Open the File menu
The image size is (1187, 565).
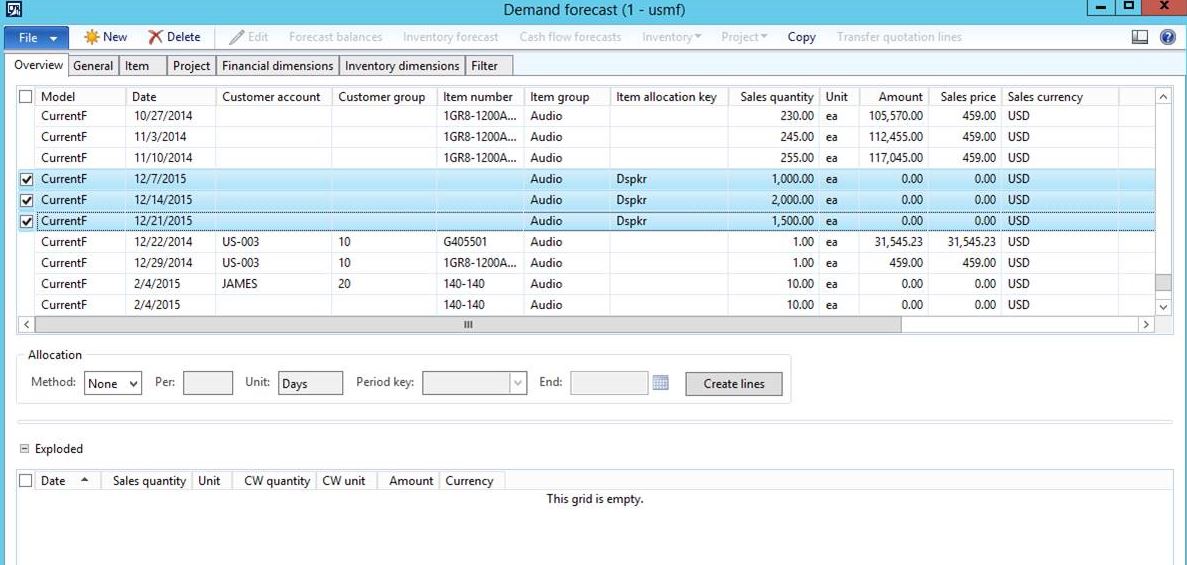click(x=36, y=37)
